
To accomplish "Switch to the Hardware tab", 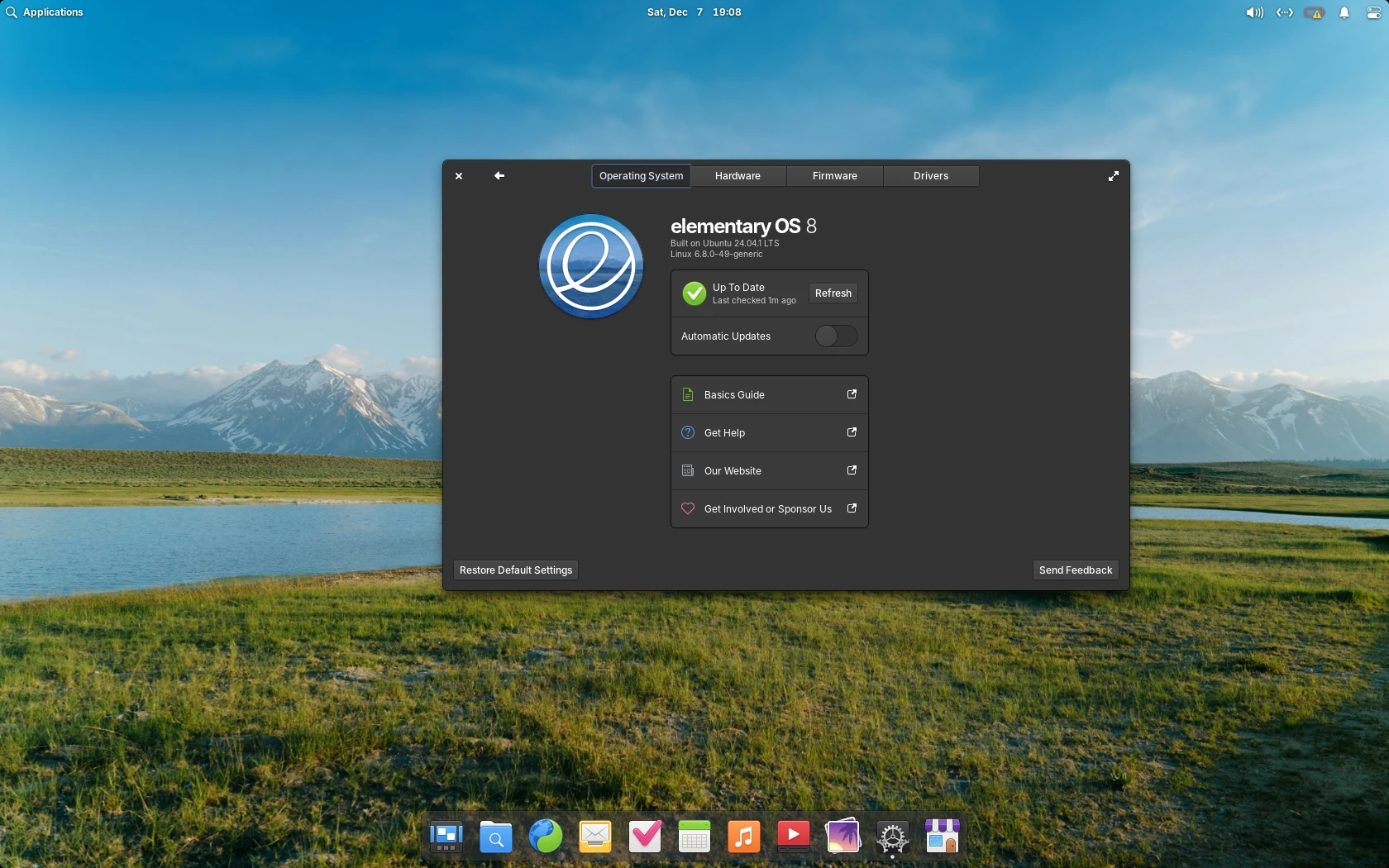I will point(737,176).
